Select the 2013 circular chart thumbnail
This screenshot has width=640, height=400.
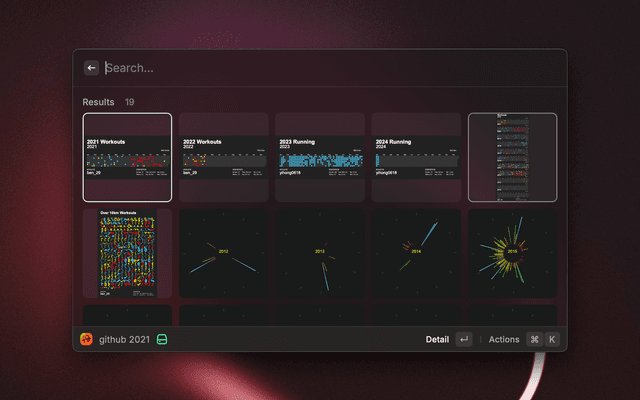point(320,253)
